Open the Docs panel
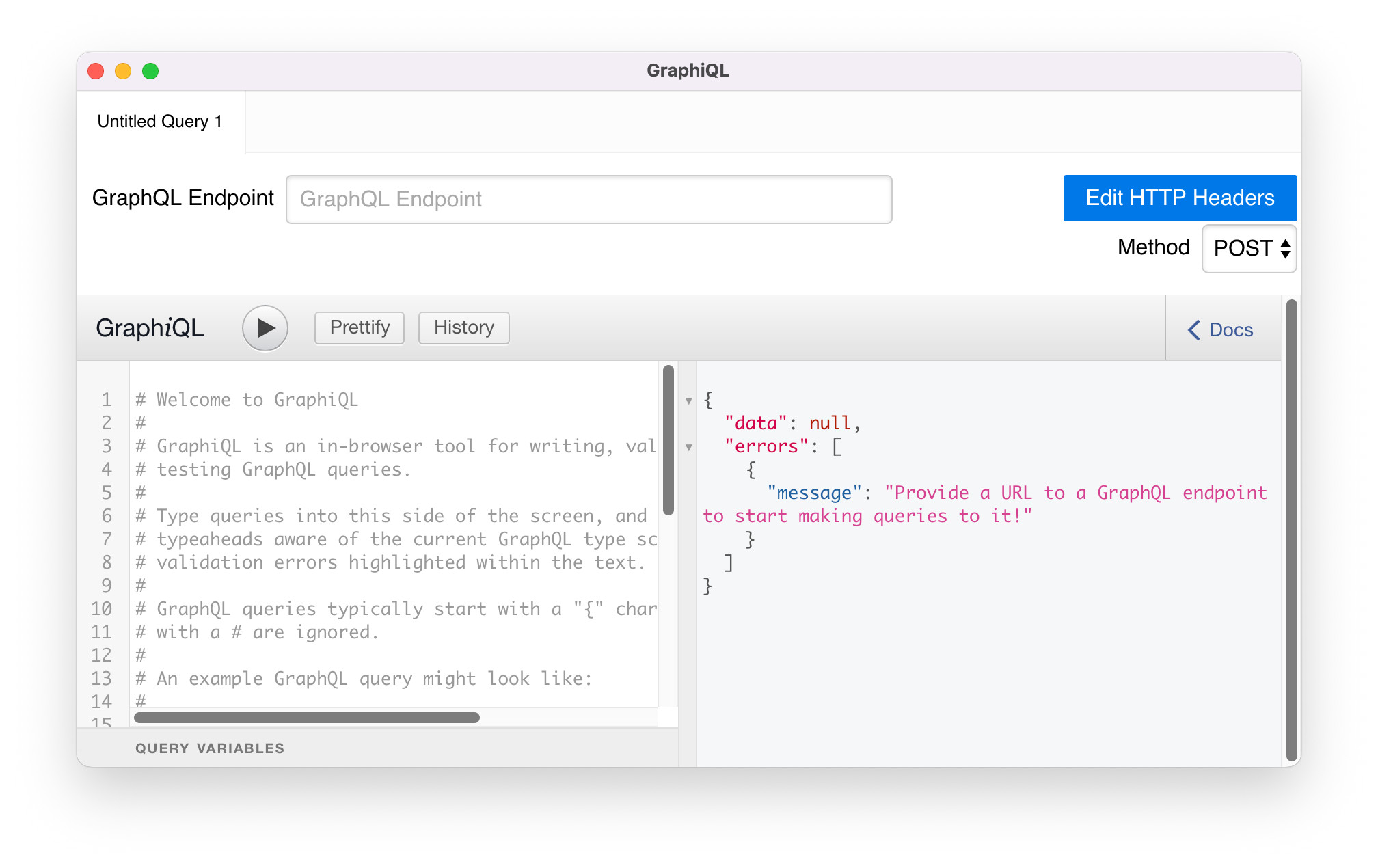Screen dimensions: 1378x868 pos(1221,330)
